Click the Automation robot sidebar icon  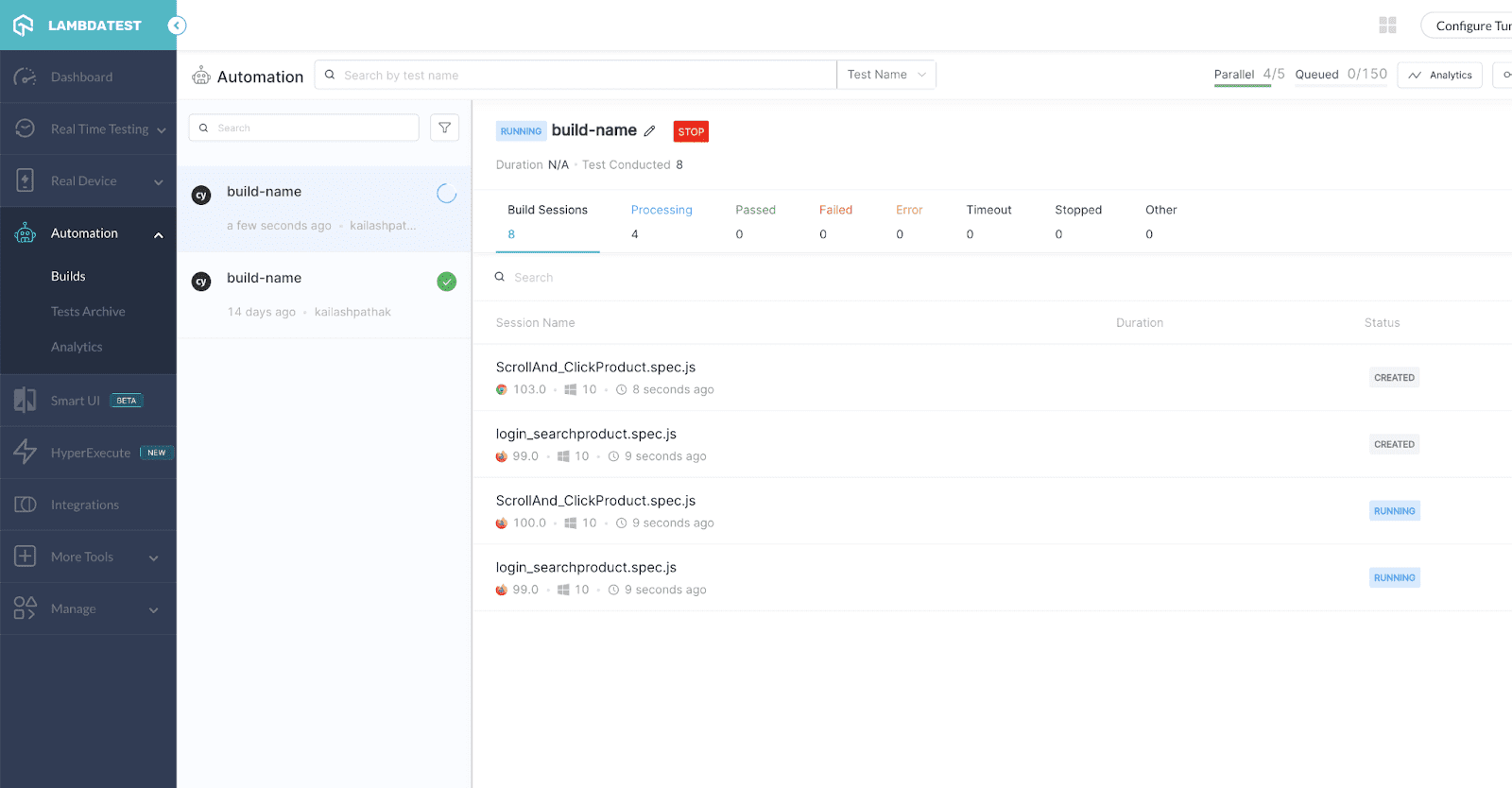coord(26,232)
